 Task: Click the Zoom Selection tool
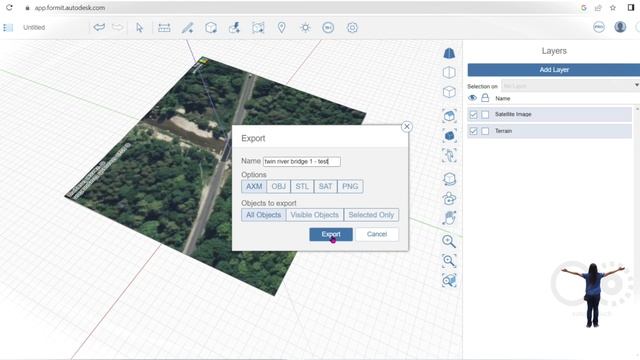point(449,280)
